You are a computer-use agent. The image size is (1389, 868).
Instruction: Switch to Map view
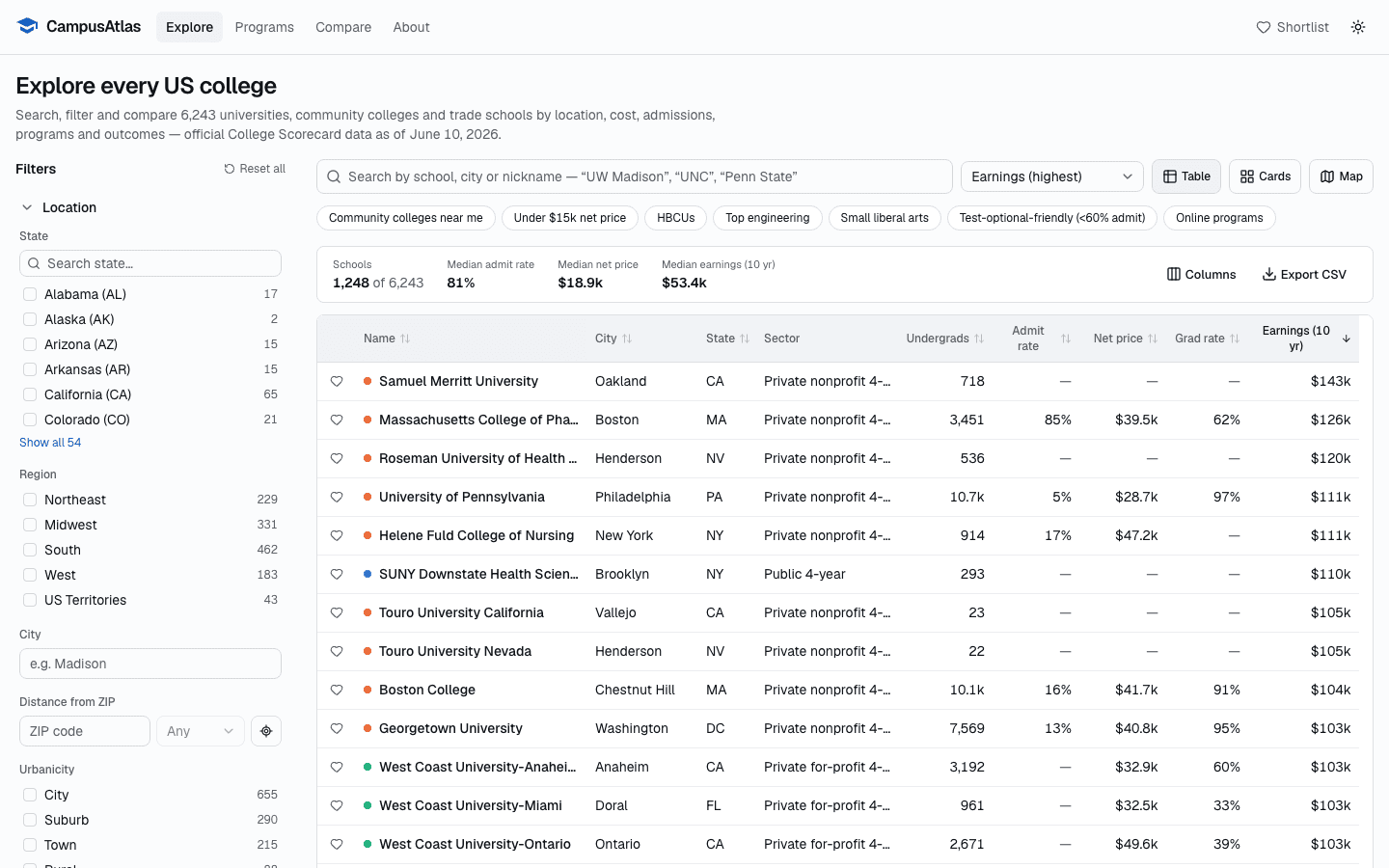point(1341,176)
